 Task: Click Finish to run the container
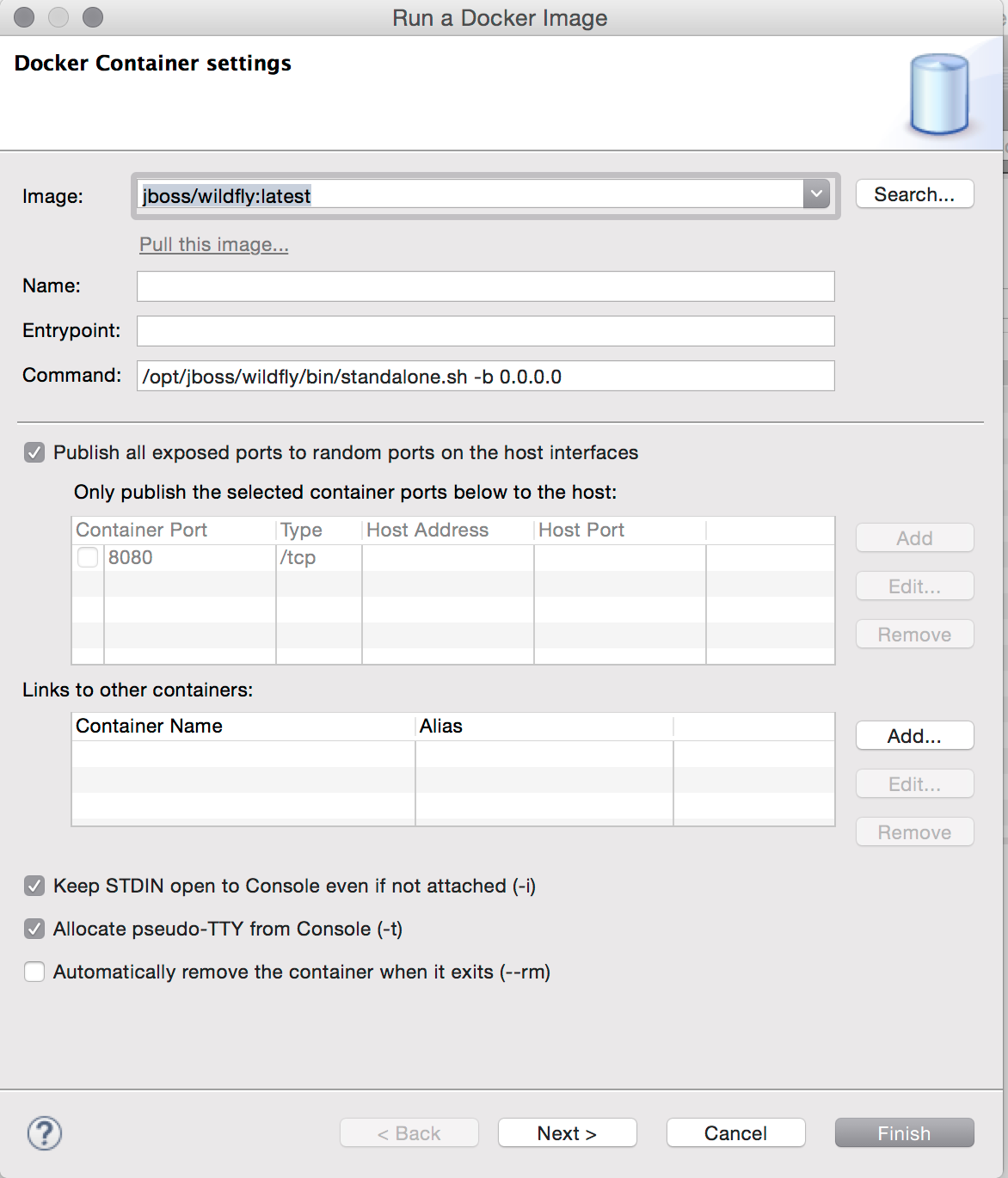click(904, 1133)
